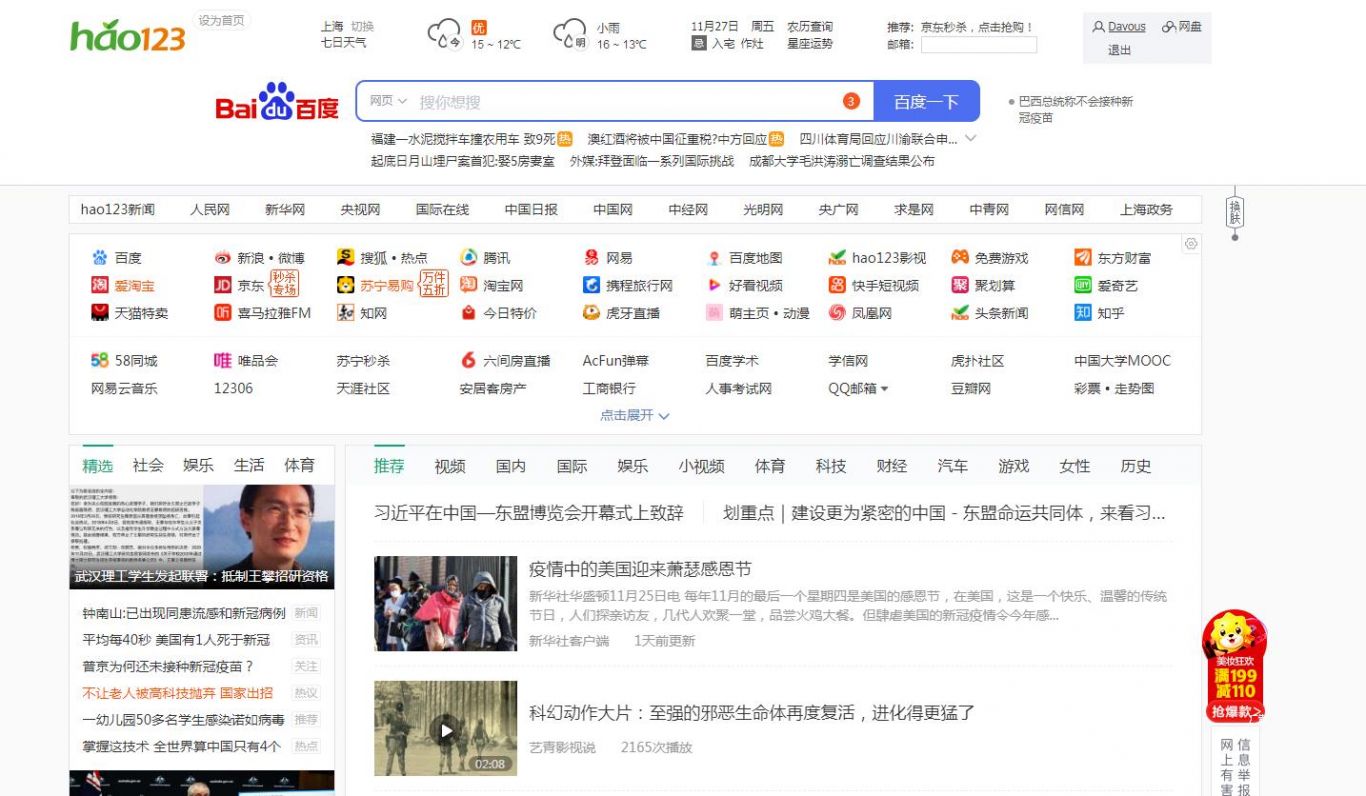Click the 邮箱 mail input field

click(x=978, y=45)
